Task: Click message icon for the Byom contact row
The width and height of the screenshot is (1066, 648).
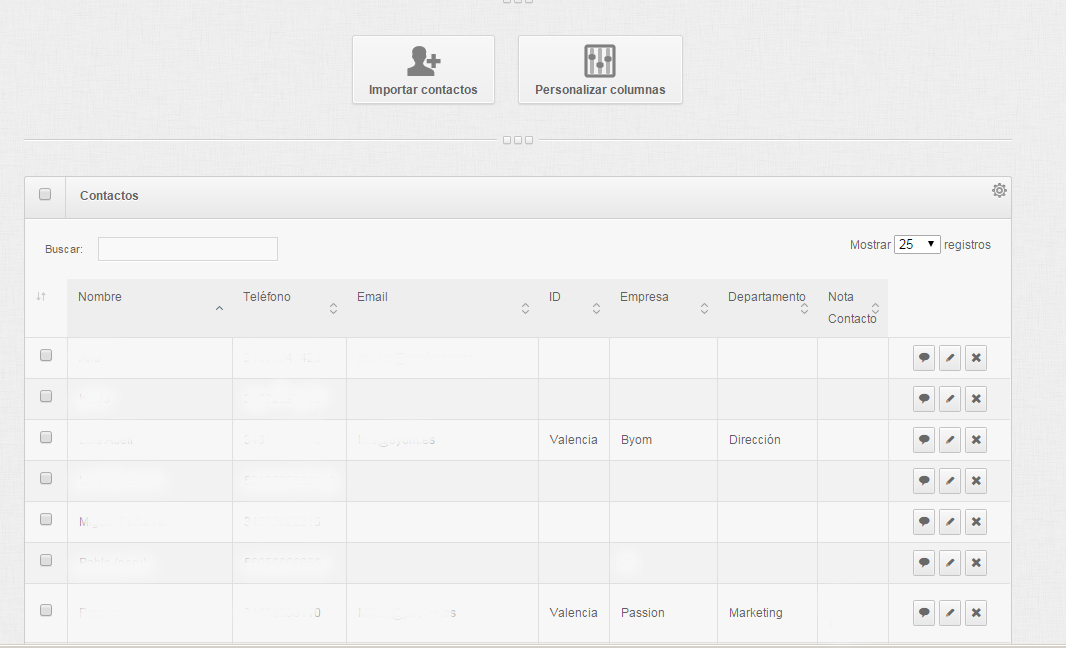Action: tap(924, 440)
